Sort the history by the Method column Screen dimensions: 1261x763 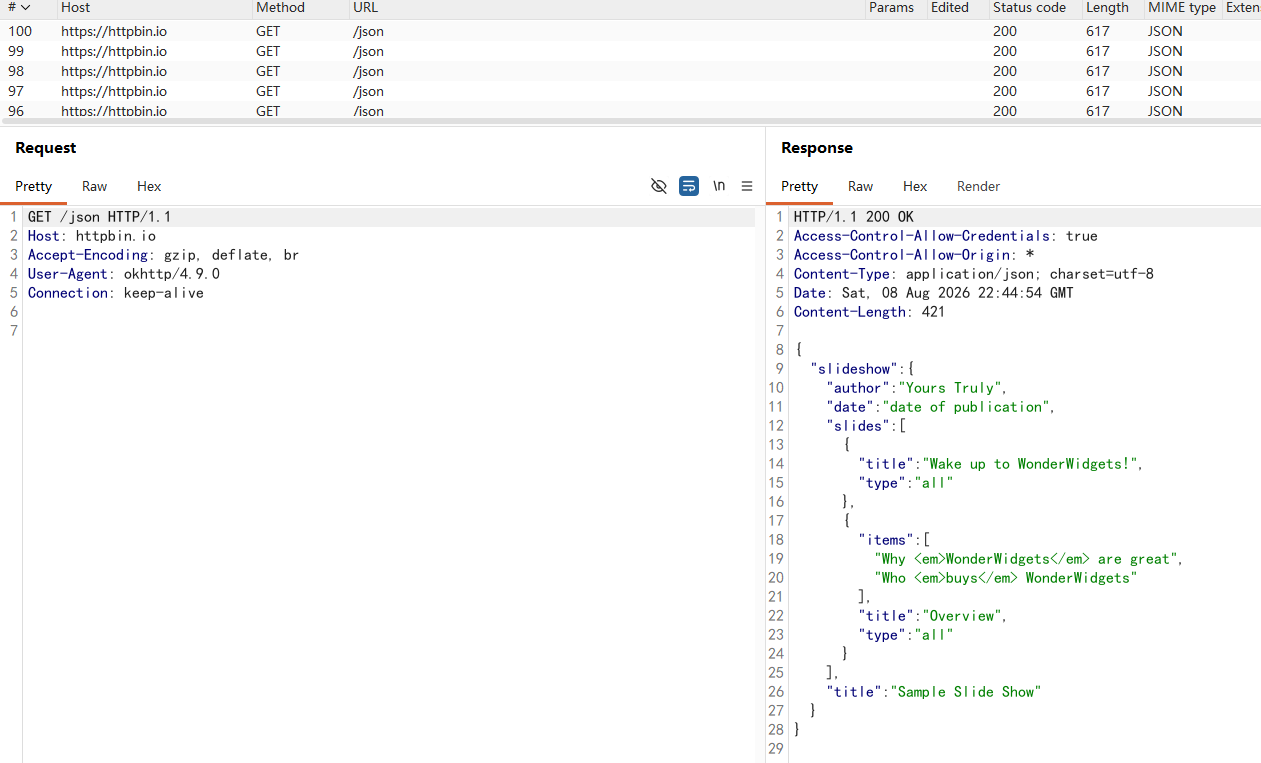pyautogui.click(x=281, y=8)
